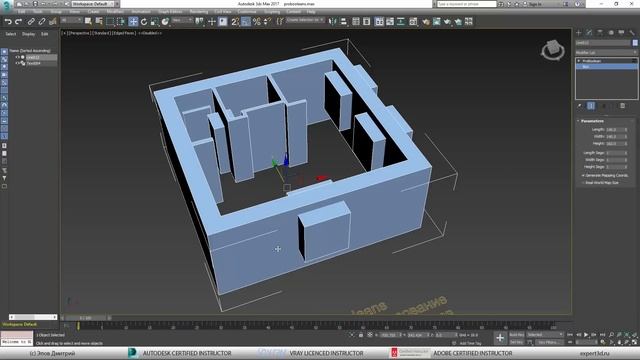Click the Rectangular Selection Region icon
The width and height of the screenshot is (640, 360).
coord(110,22)
